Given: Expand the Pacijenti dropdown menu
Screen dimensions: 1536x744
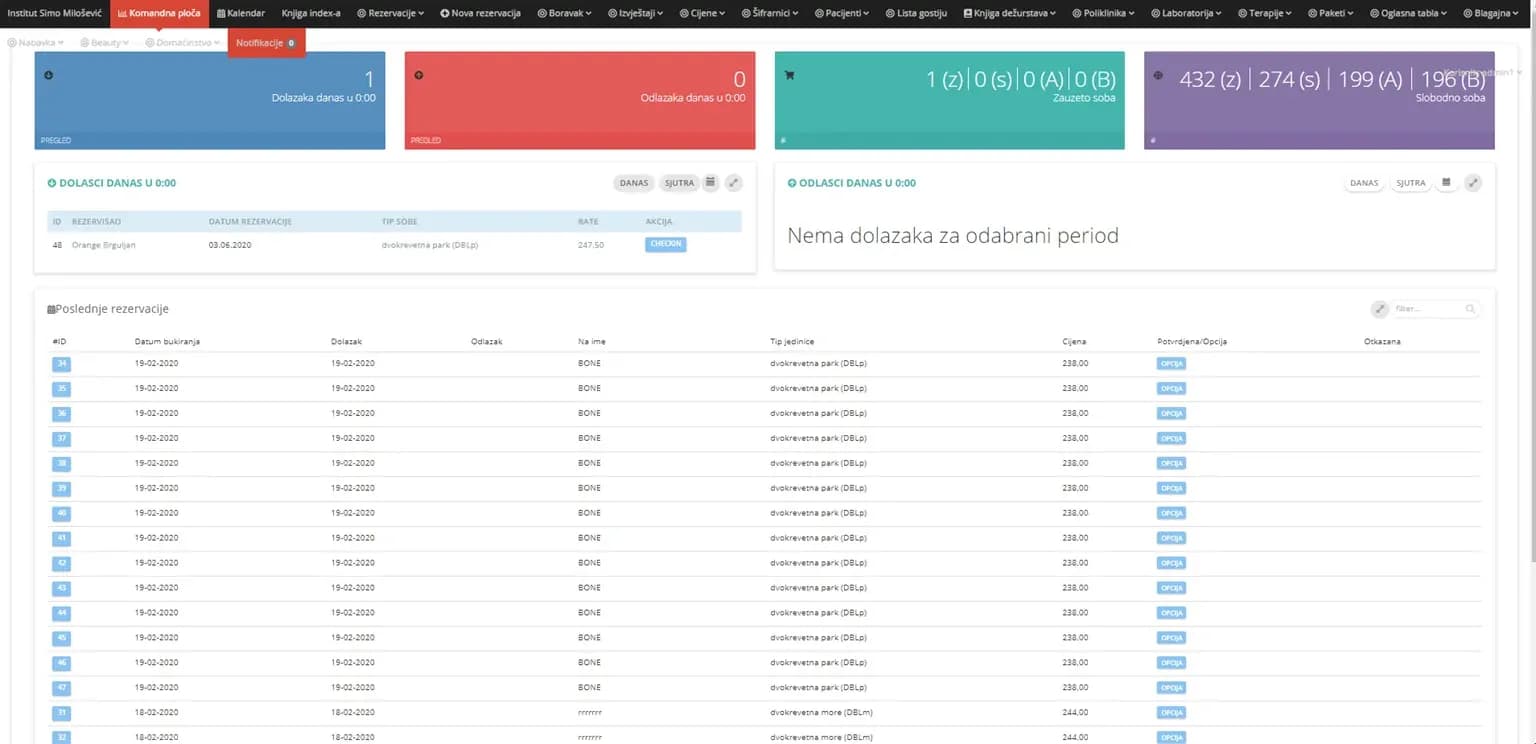Looking at the screenshot, I should tap(841, 13).
